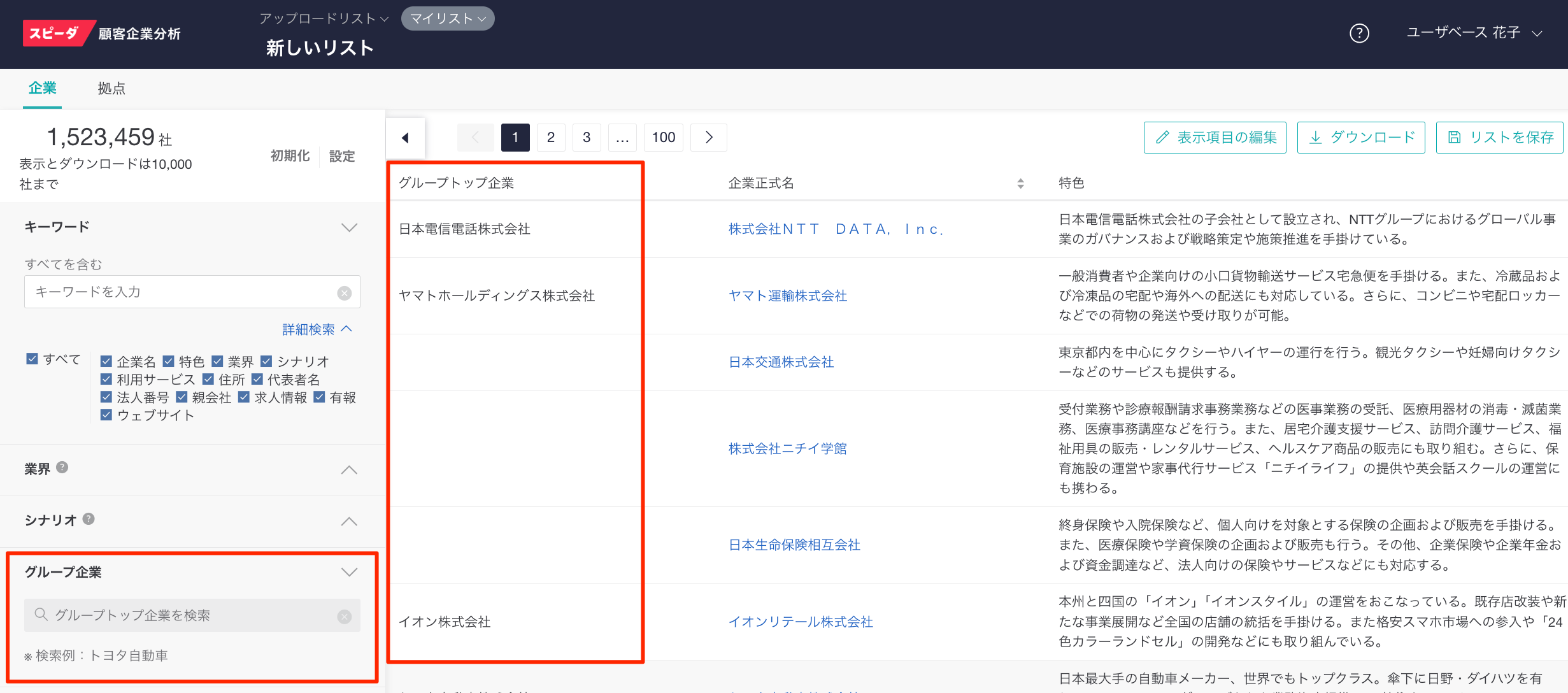Image resolution: width=1568 pixels, height=693 pixels.
Task: Click the スピーダ logo
Action: pyautogui.click(x=54, y=33)
